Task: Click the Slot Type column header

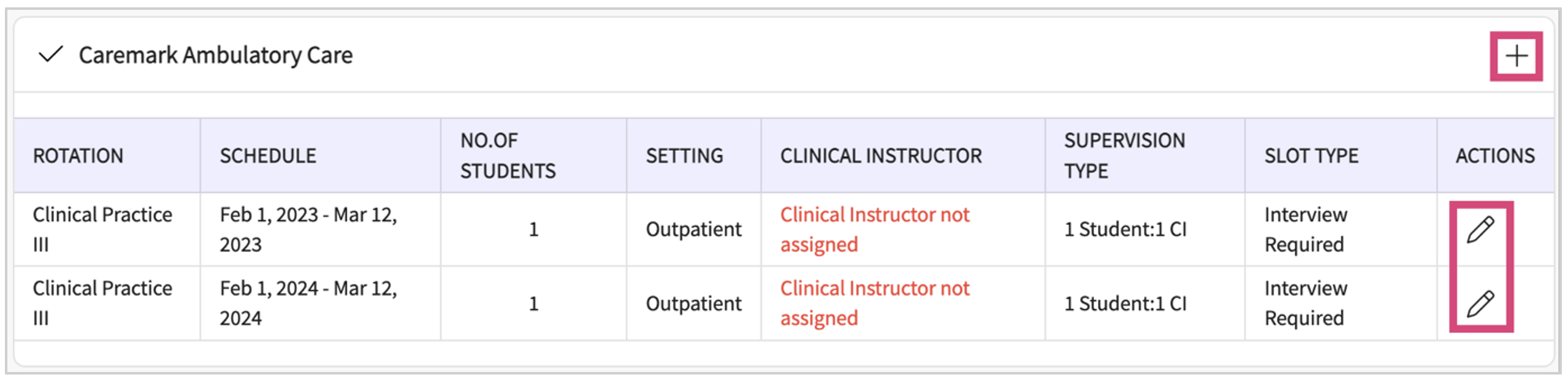Action: [x=1312, y=156]
